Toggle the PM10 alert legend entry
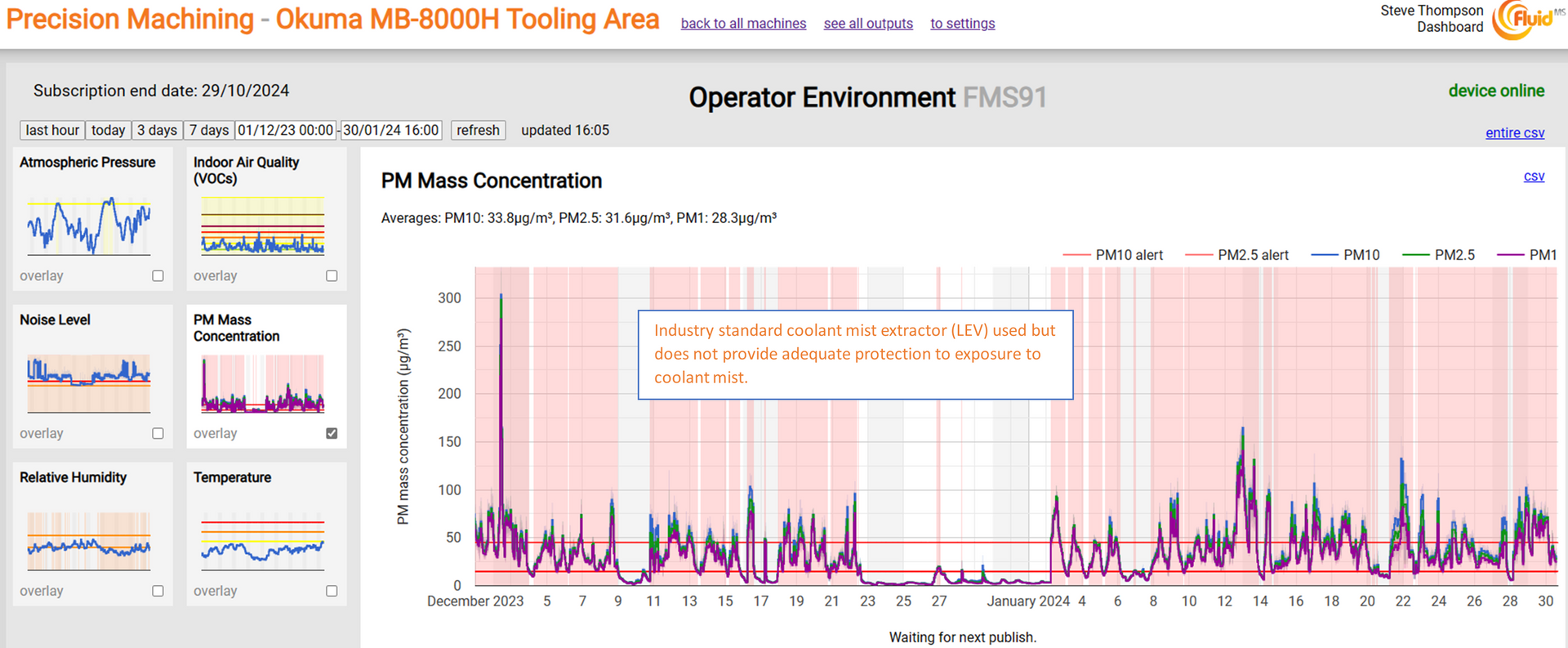Image resolution: width=1568 pixels, height=648 pixels. pos(1112,255)
